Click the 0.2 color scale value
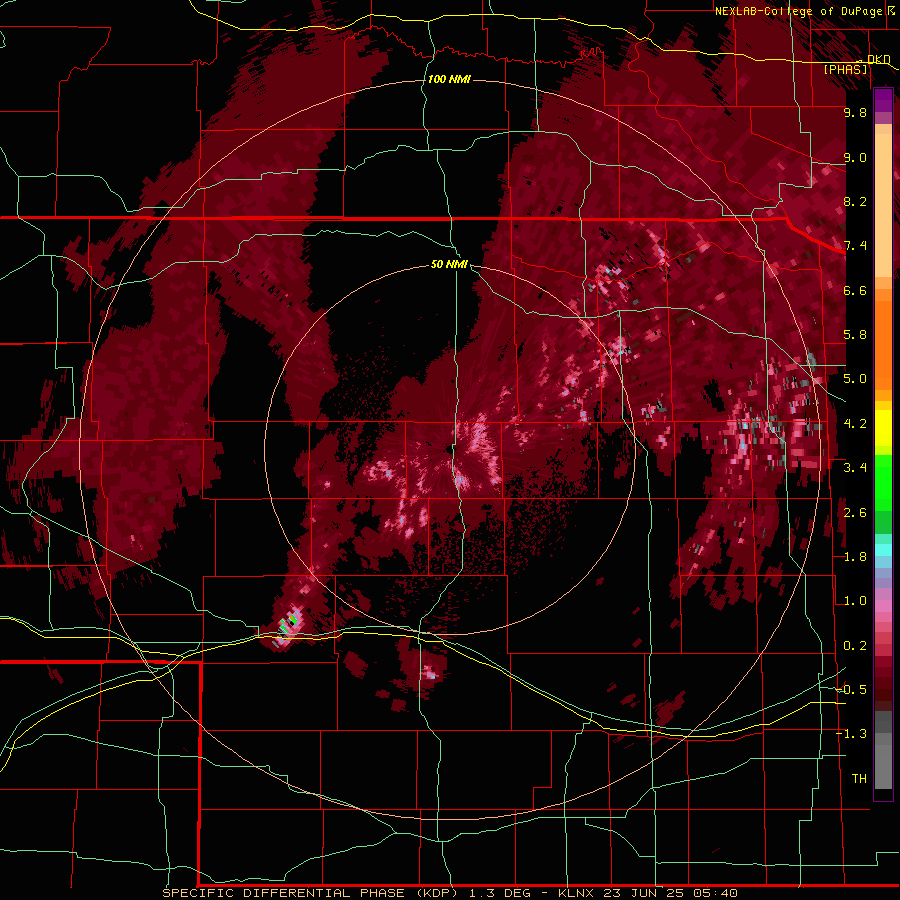900x900 pixels. click(855, 646)
